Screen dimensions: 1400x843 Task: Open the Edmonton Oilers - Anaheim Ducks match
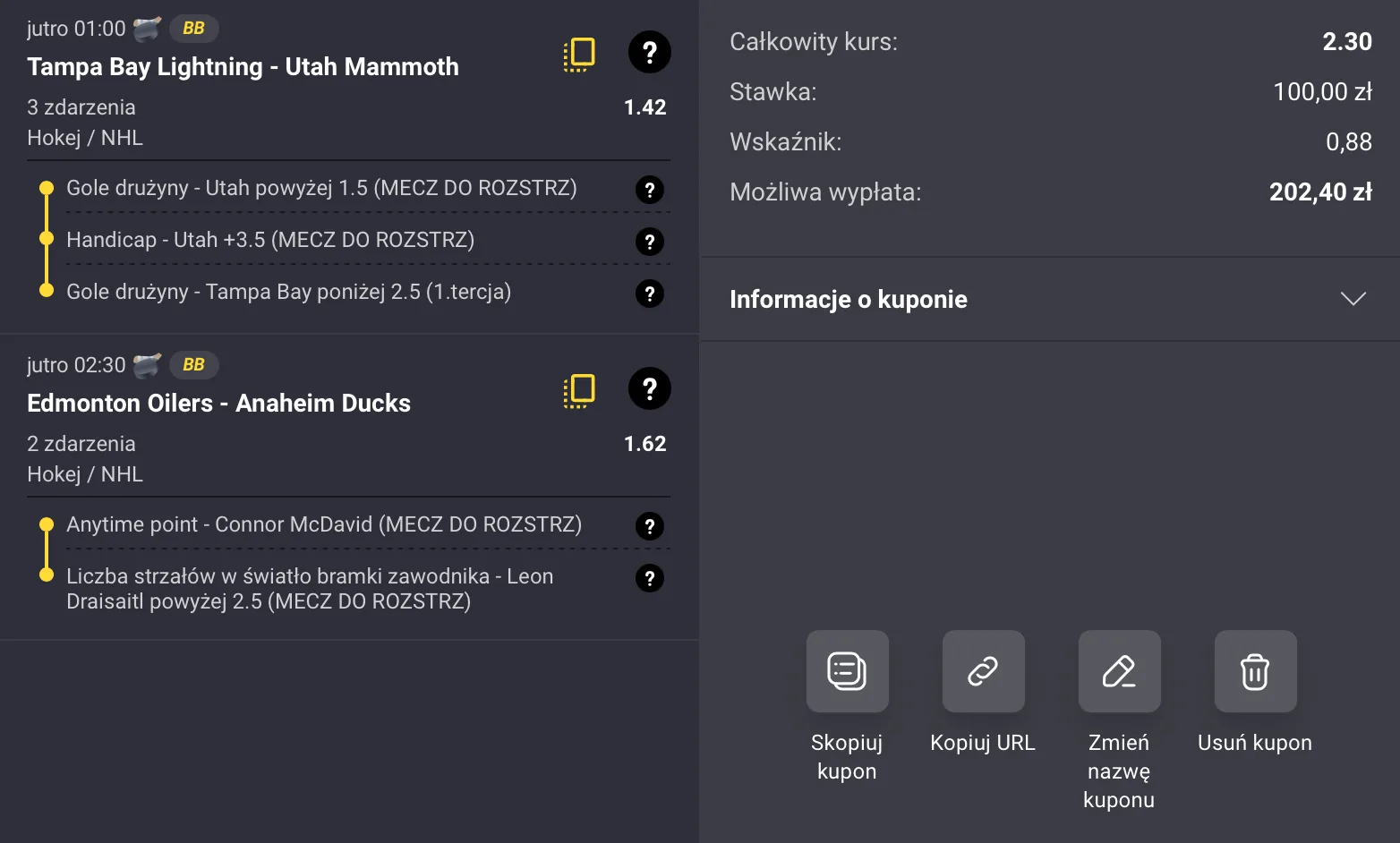coord(218,403)
